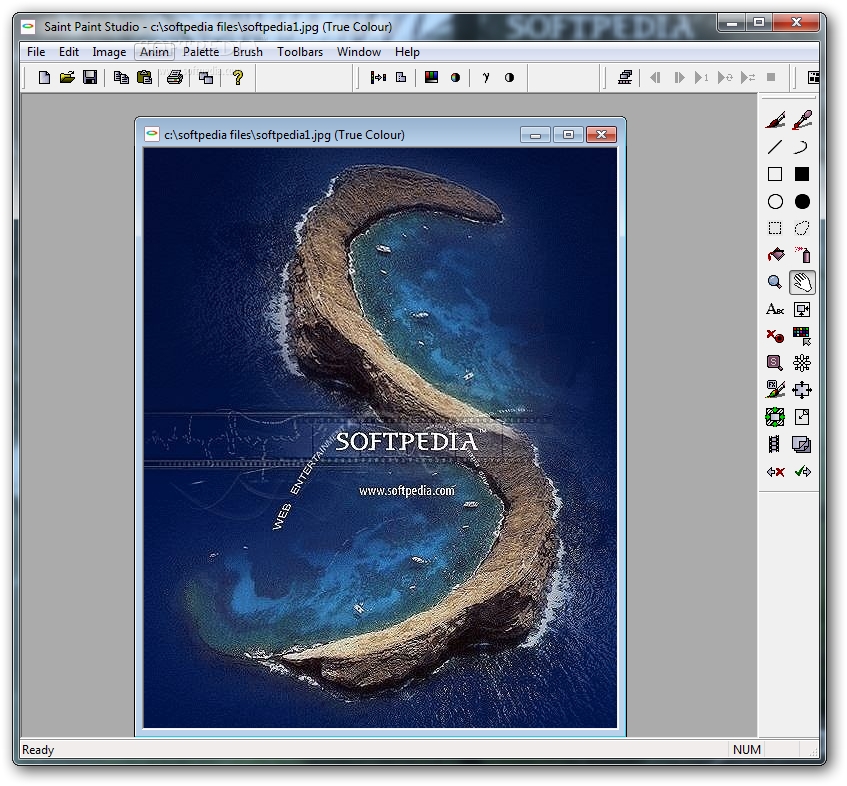Open a file using the folder icon
Viewport: 847px width, 786px height.
pos(67,77)
